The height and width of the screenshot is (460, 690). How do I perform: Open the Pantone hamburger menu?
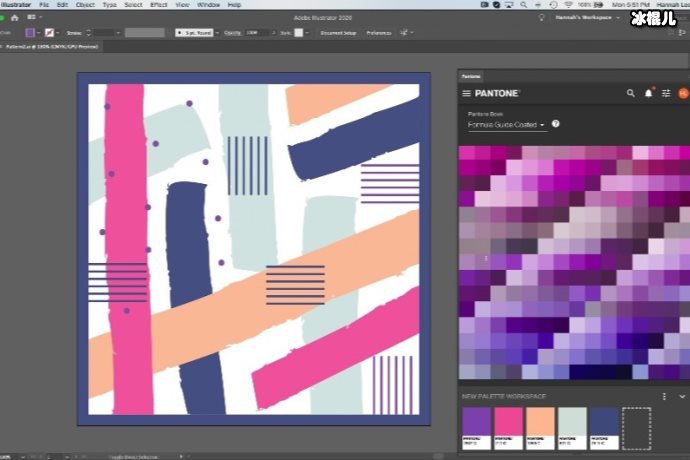click(466, 93)
